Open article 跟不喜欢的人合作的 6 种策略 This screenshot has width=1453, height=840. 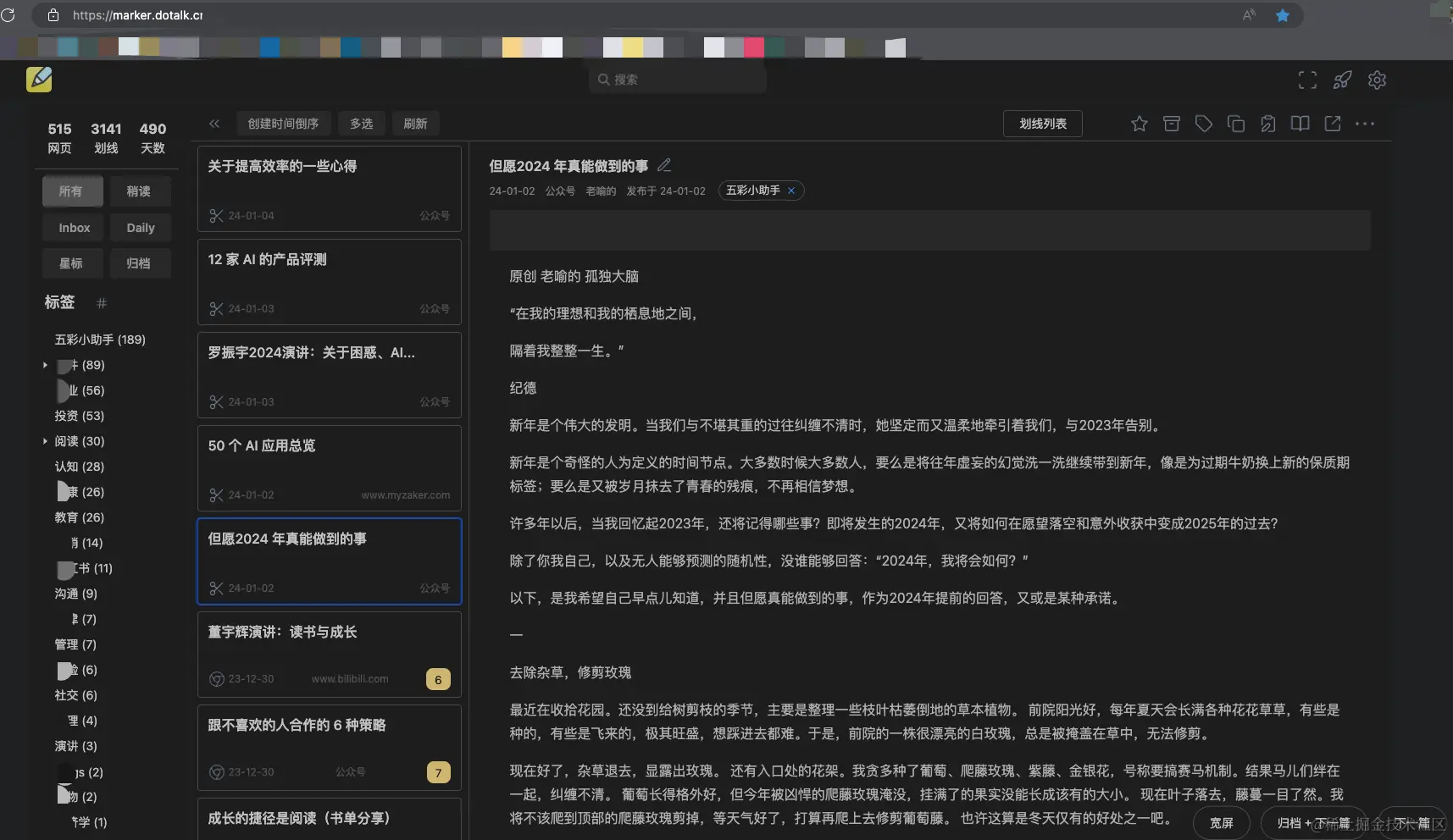(330, 748)
